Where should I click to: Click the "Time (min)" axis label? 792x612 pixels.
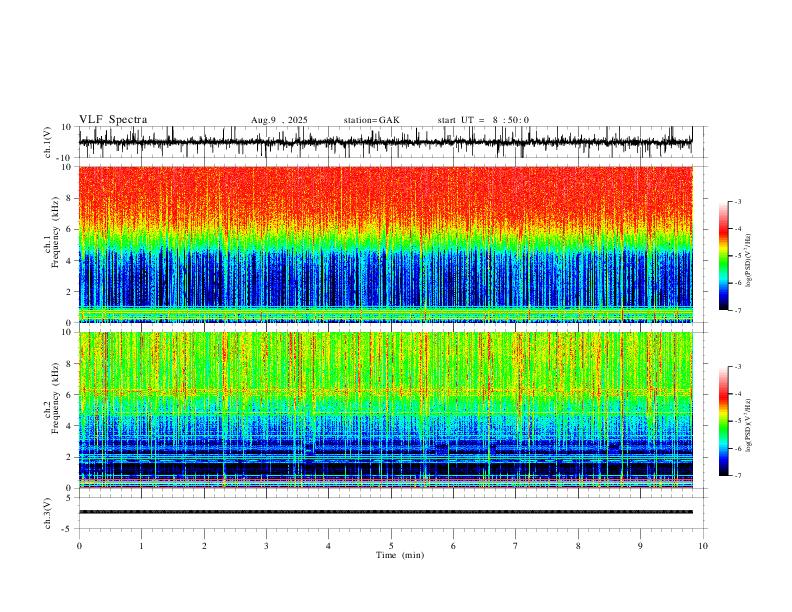[x=400, y=555]
